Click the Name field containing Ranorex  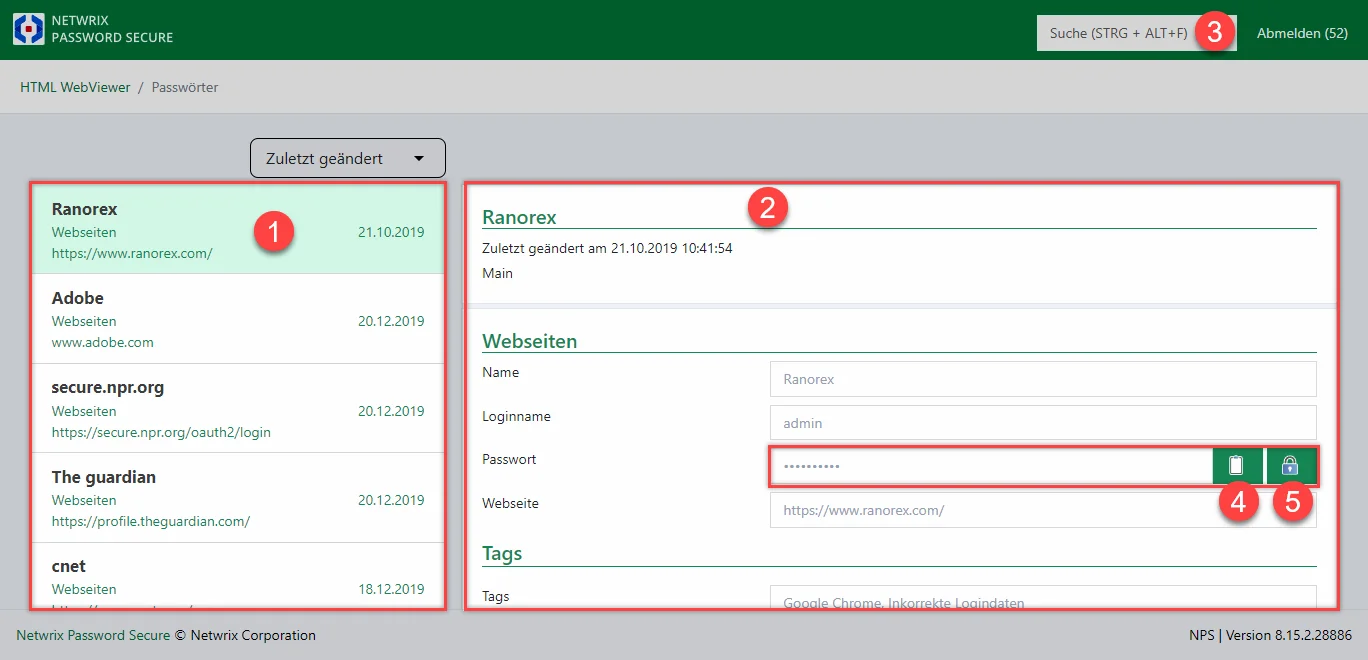[1043, 379]
